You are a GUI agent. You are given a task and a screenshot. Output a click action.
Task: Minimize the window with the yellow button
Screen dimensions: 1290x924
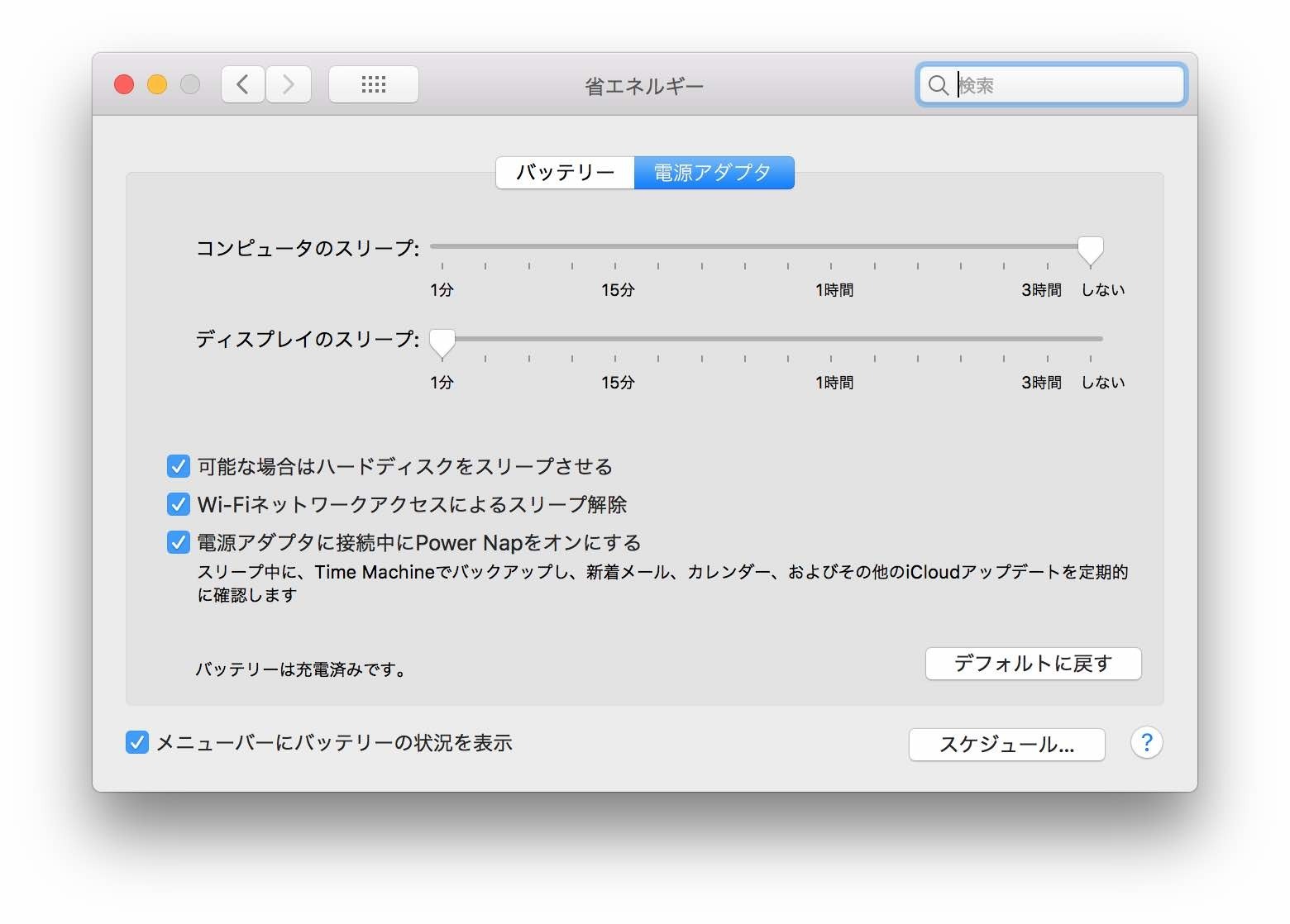tap(157, 84)
